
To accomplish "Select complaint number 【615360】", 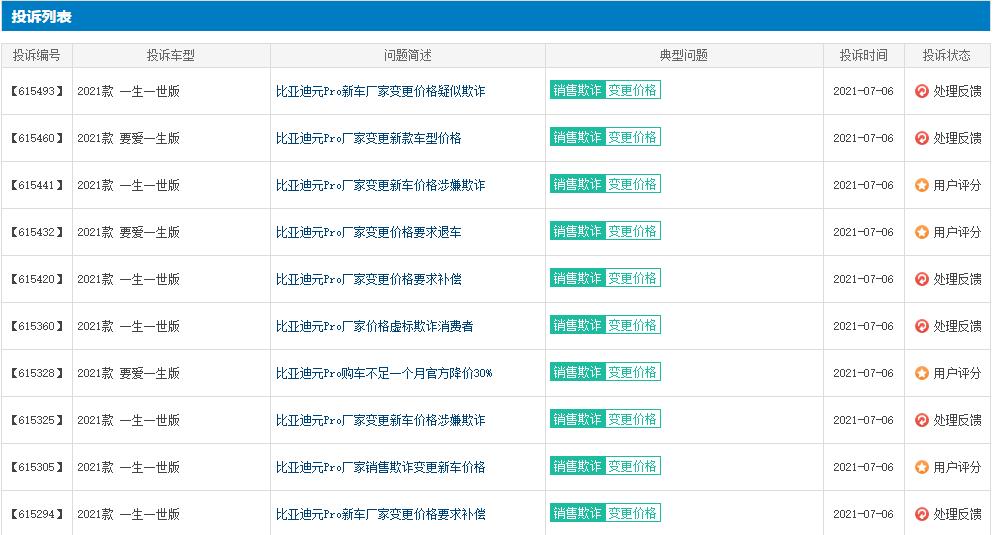I will point(37,326).
